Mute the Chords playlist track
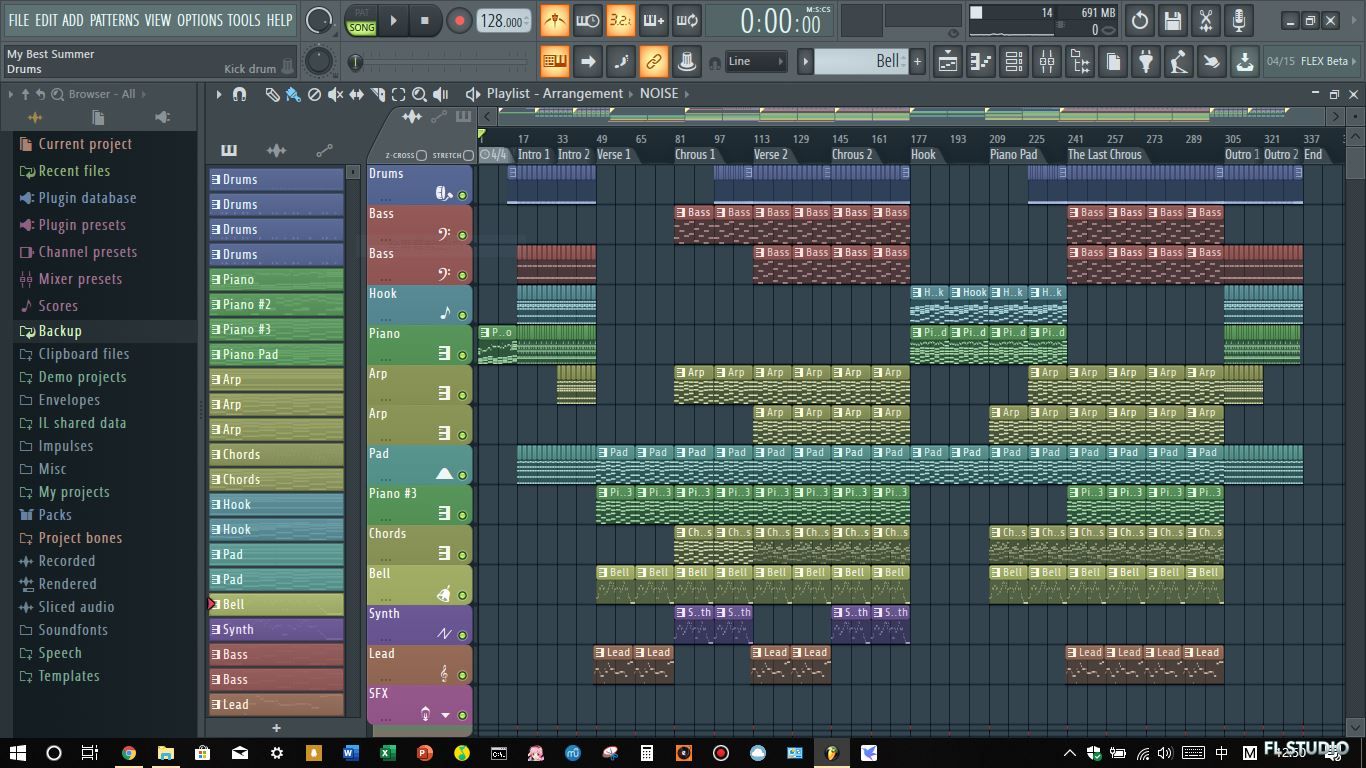Viewport: 1366px width, 768px height. [x=462, y=555]
